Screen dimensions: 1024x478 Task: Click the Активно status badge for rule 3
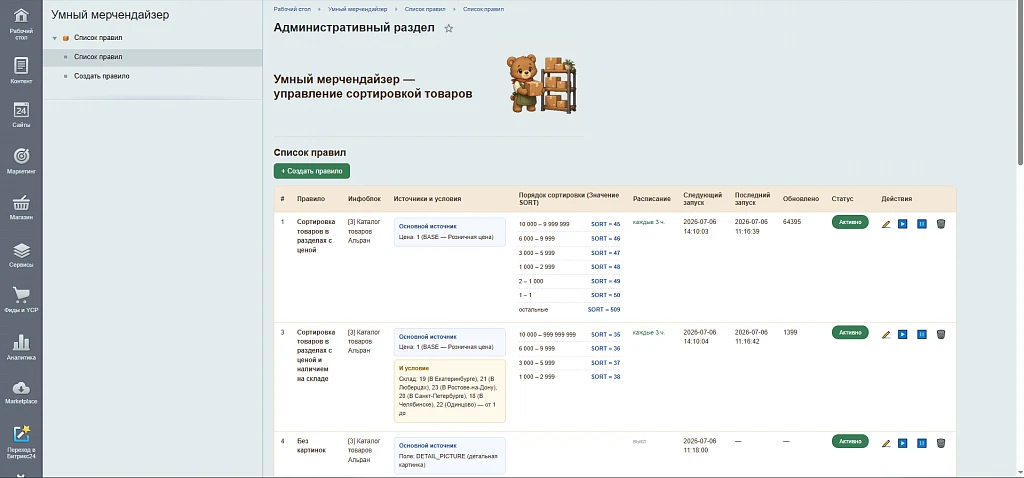[x=850, y=332]
